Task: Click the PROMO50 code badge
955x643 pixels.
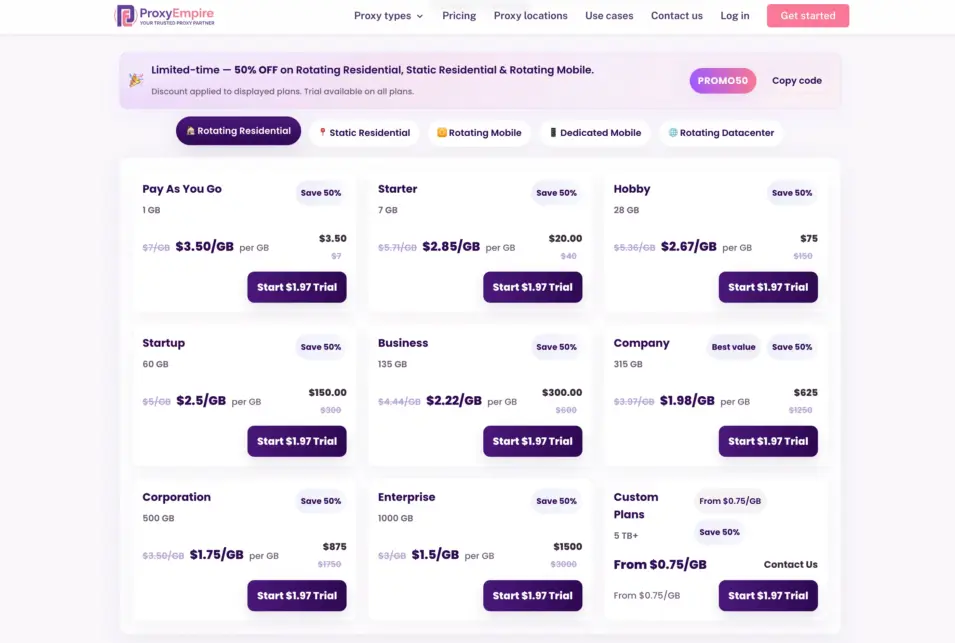Action: (722, 80)
